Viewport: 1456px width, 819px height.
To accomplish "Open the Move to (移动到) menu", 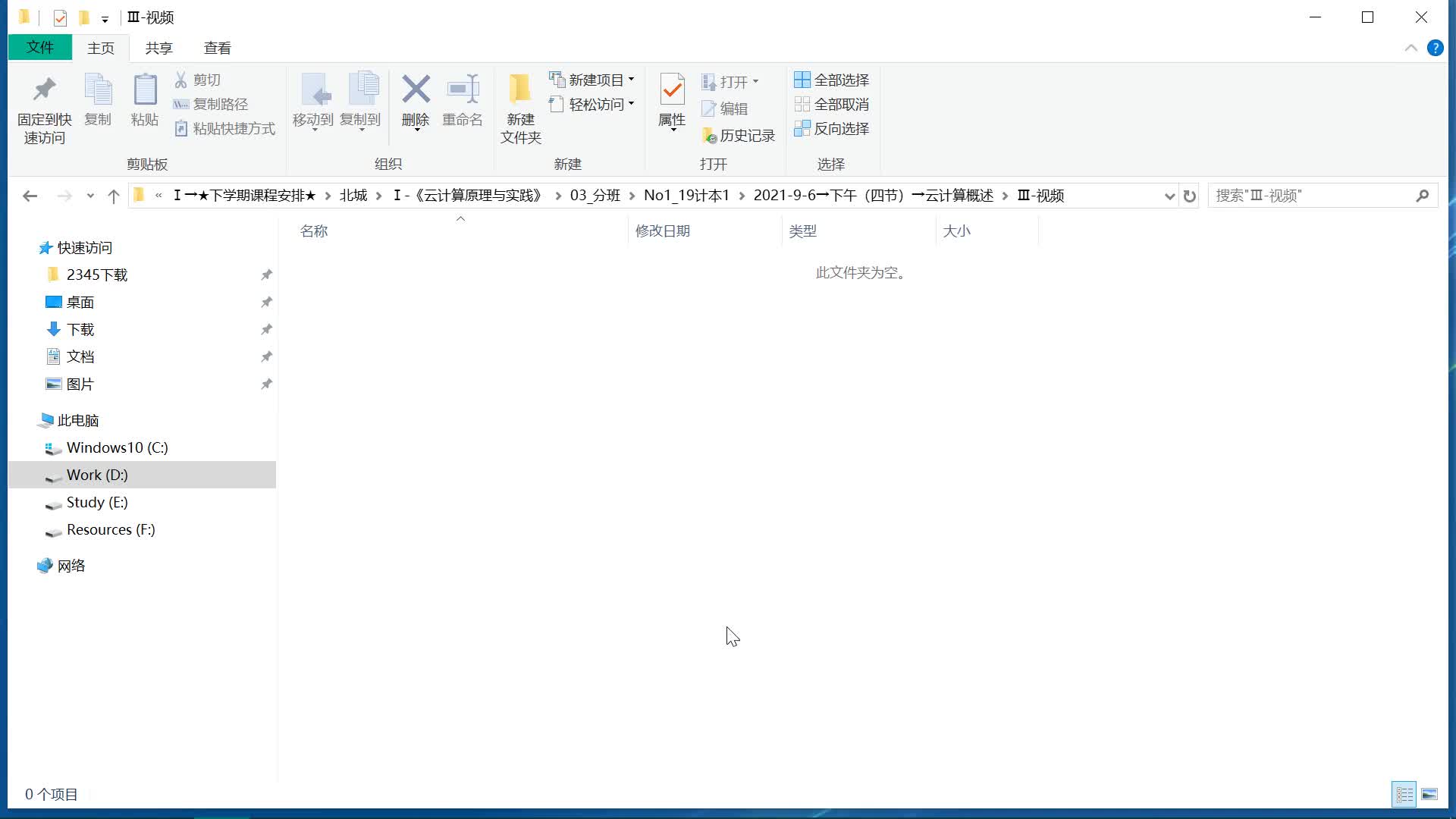I will coord(313,102).
